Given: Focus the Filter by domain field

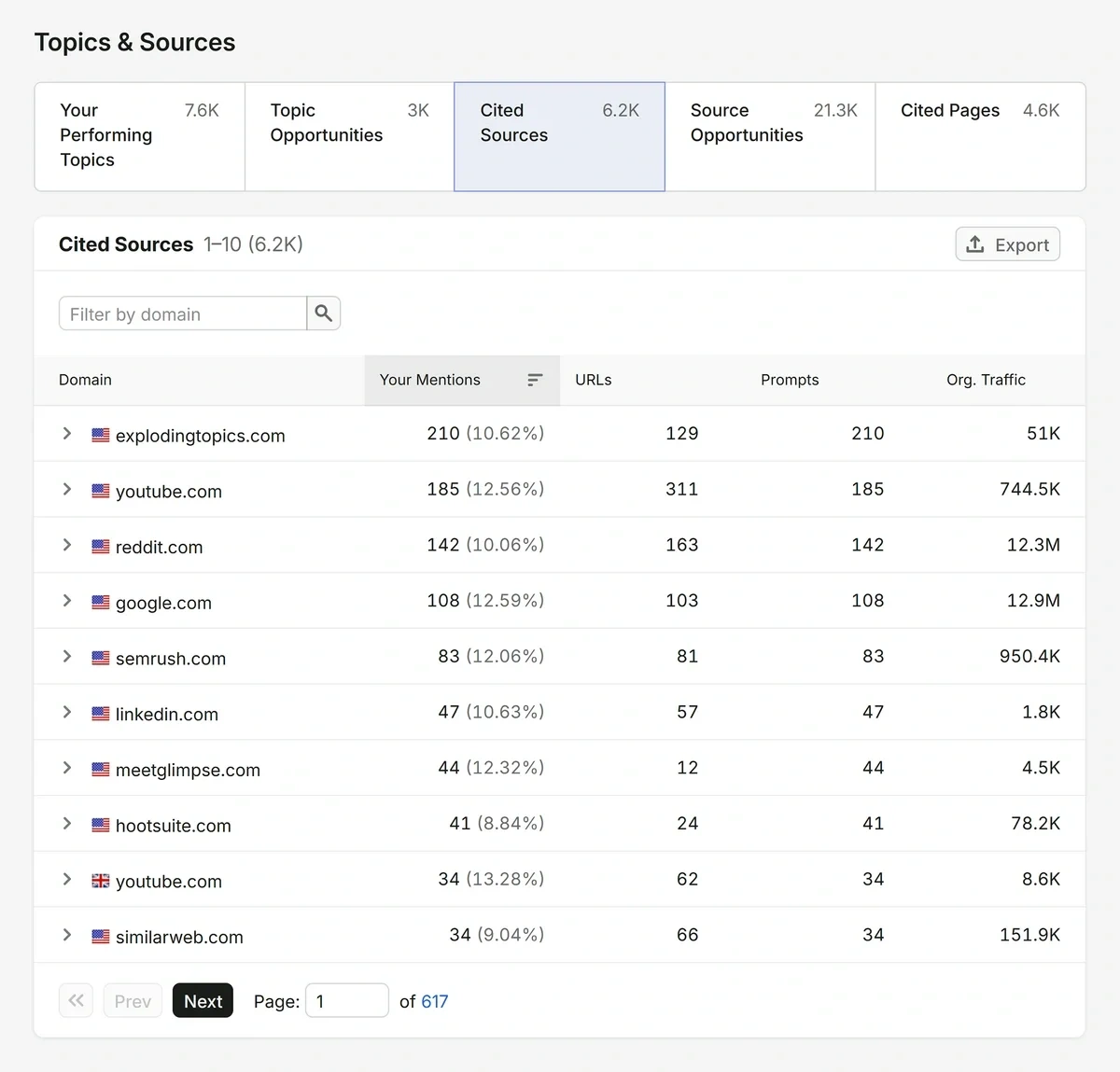Looking at the screenshot, I should 183,313.
